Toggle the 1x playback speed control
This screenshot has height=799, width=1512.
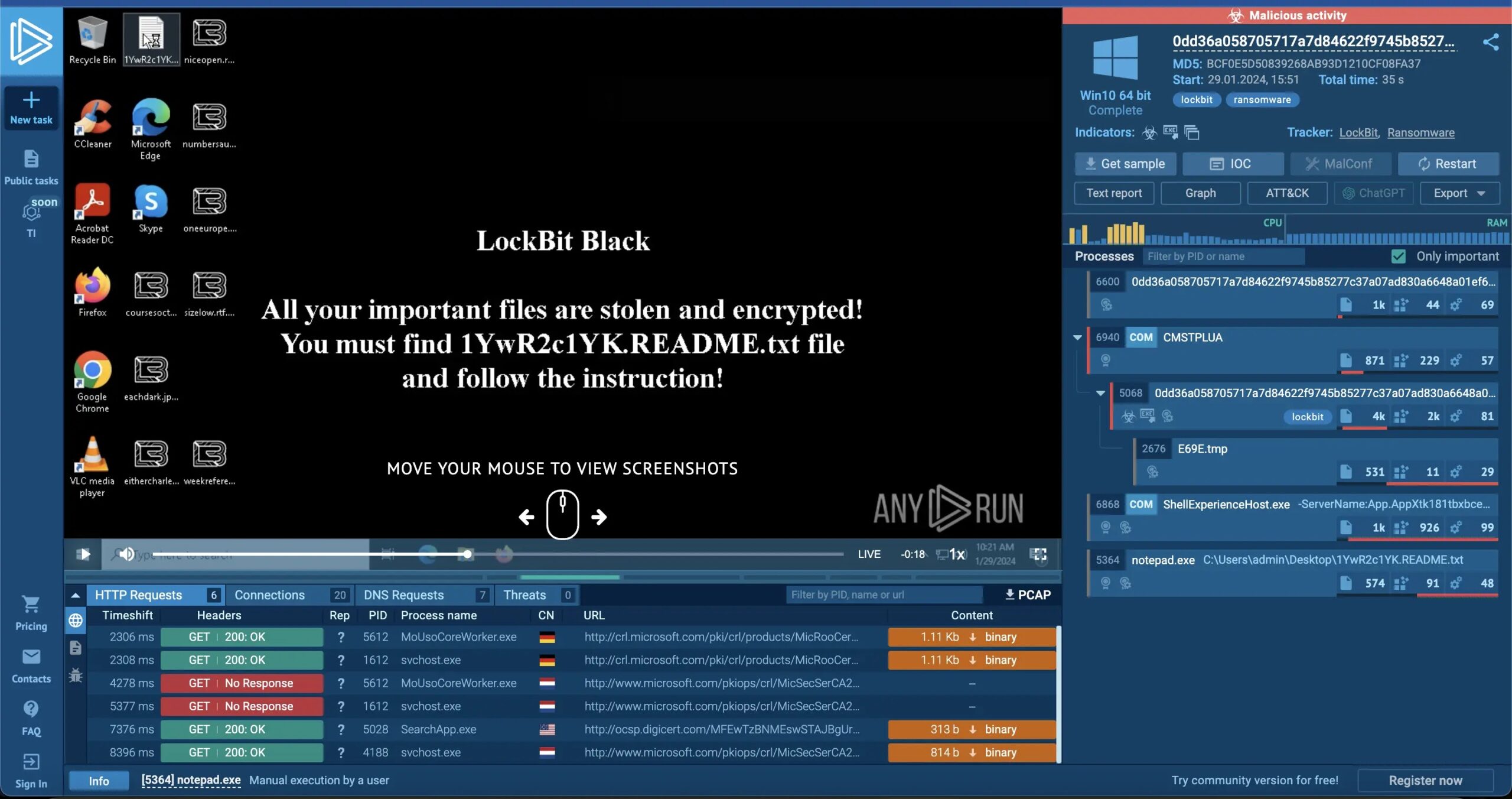point(956,554)
